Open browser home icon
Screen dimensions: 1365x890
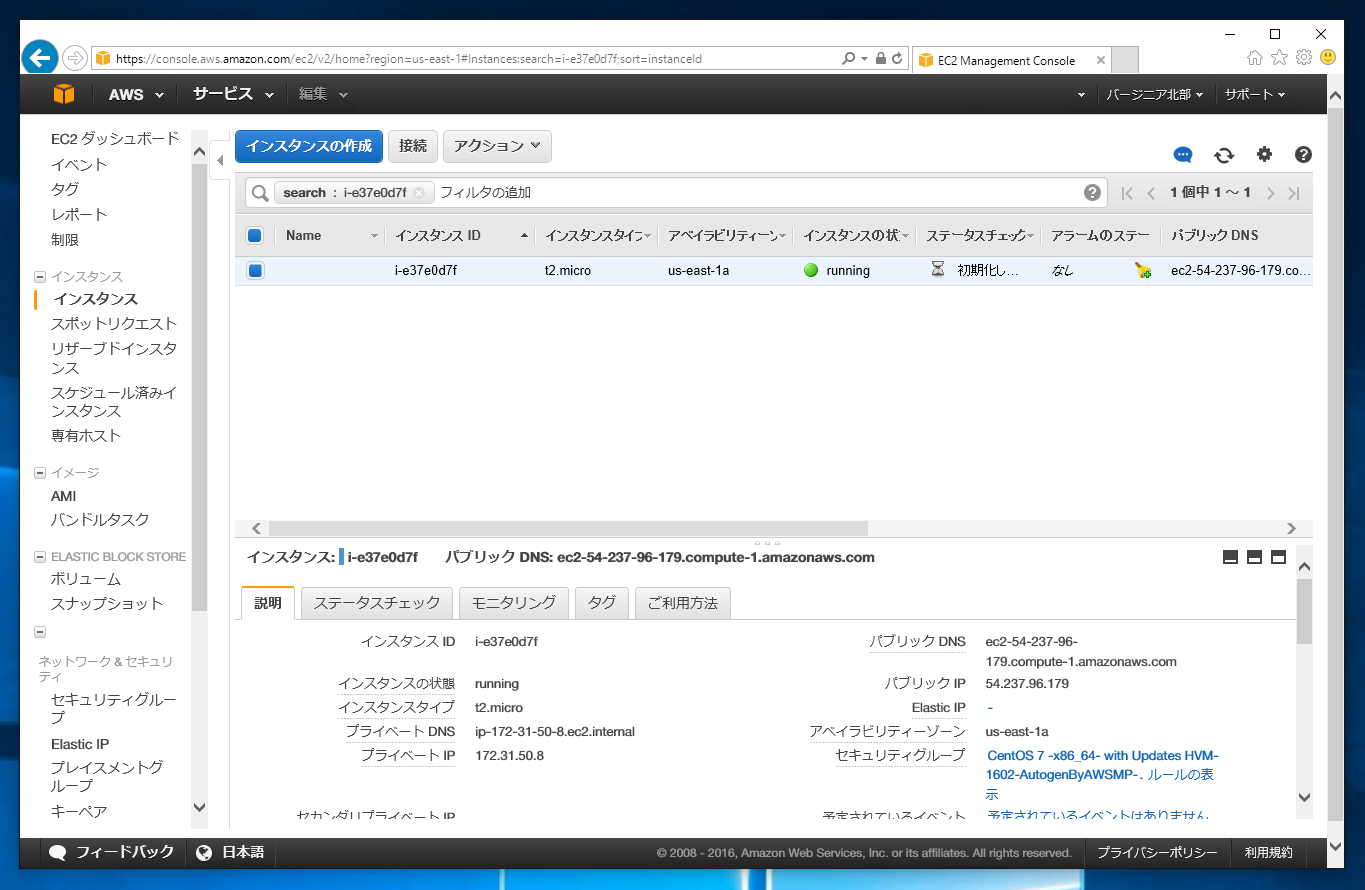coord(1255,58)
